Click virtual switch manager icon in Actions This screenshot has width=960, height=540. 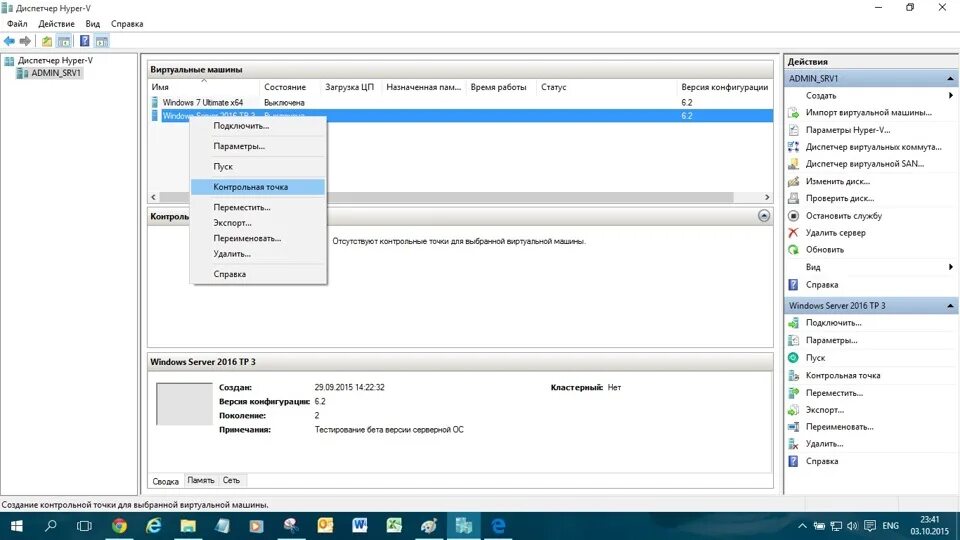793,147
